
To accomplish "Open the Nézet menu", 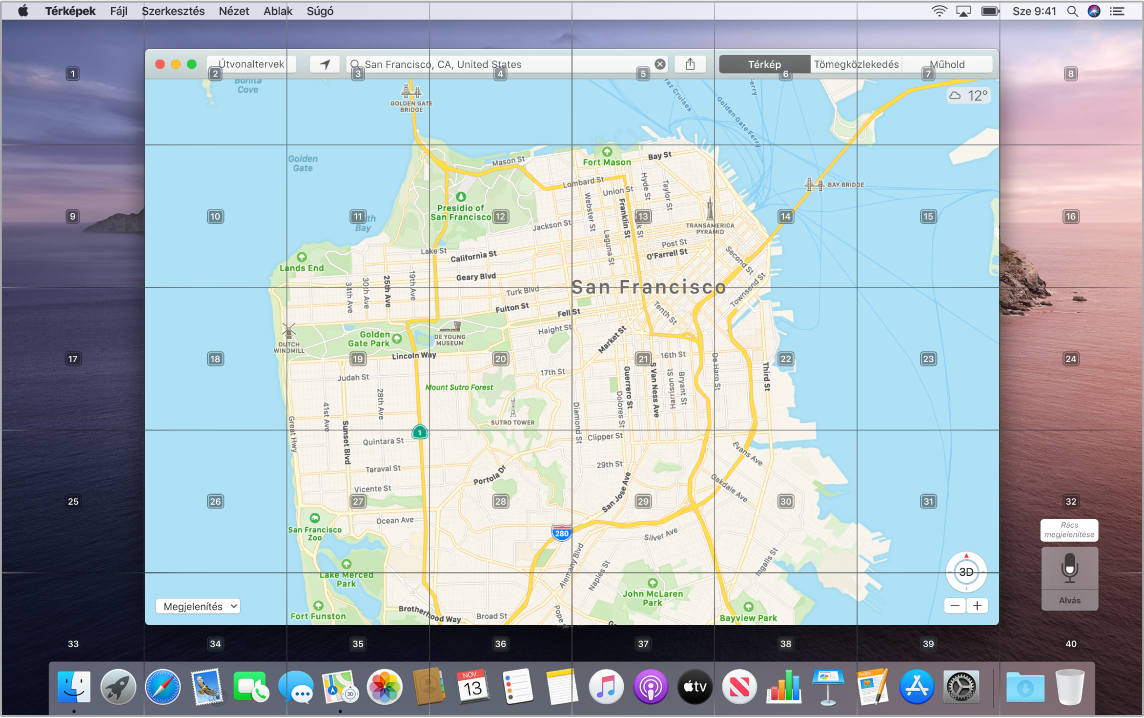I will (234, 11).
